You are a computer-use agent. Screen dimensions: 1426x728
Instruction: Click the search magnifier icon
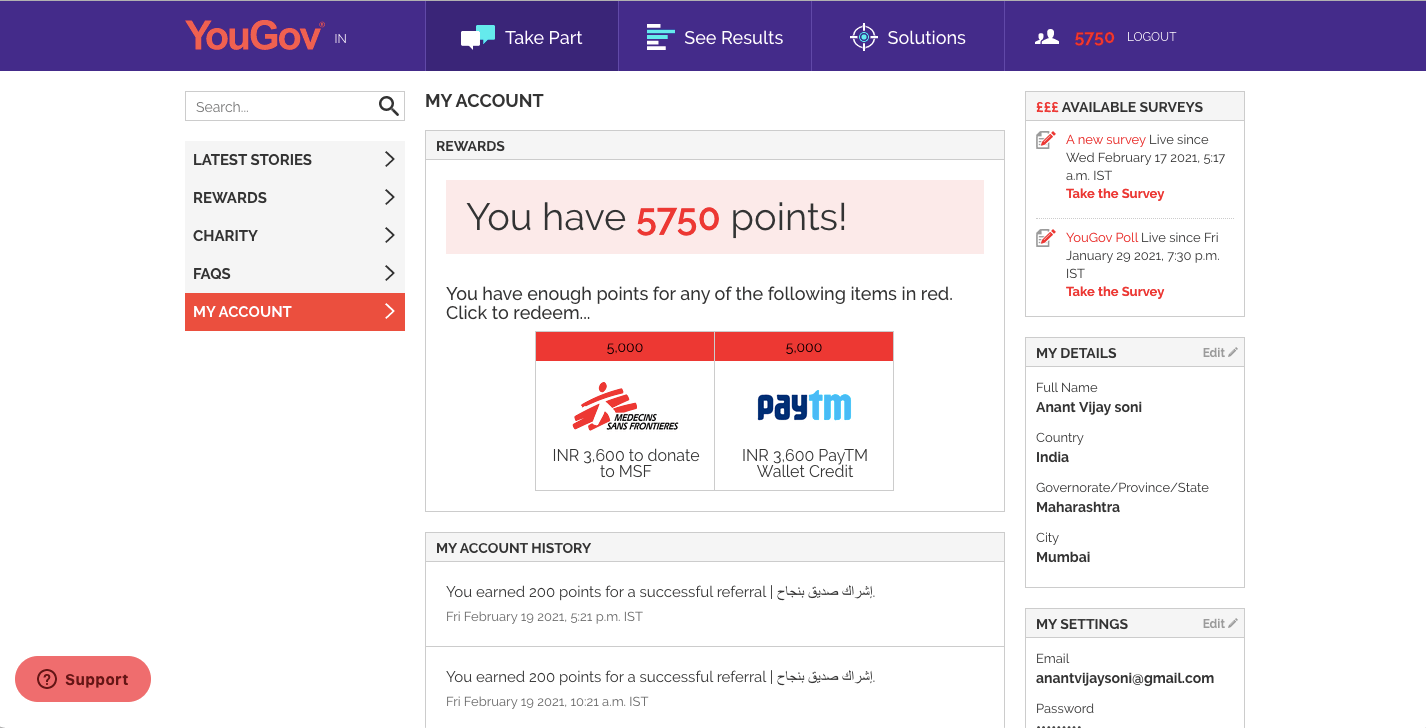[x=388, y=106]
